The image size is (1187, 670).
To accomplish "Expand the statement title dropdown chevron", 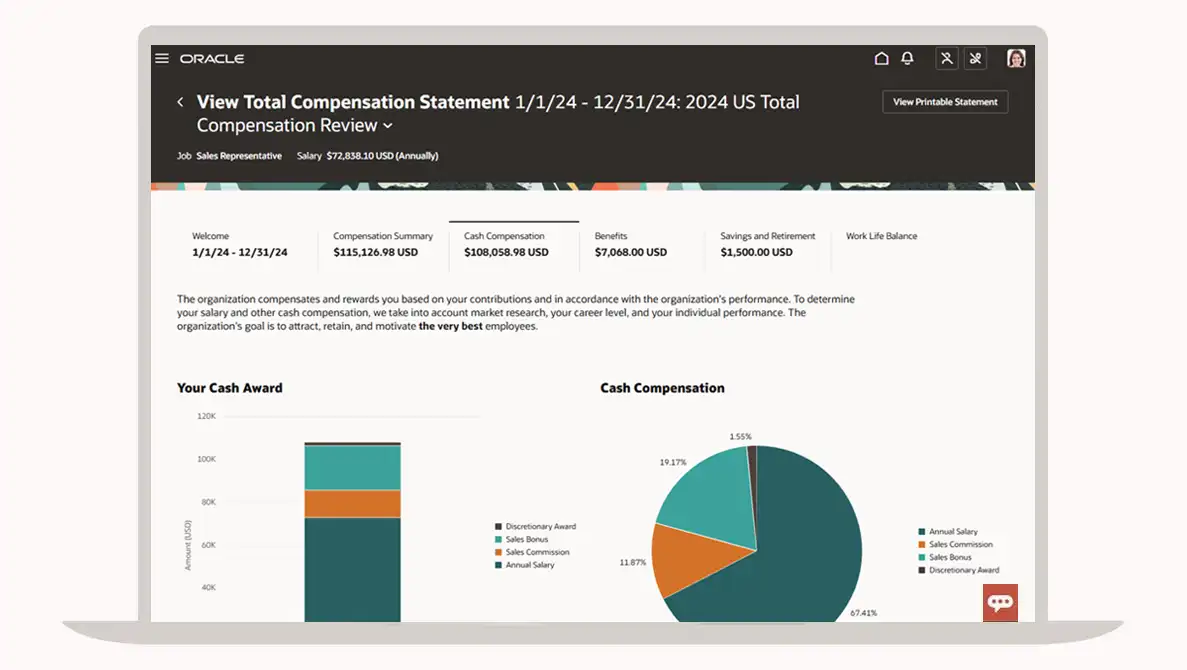I will [x=388, y=126].
